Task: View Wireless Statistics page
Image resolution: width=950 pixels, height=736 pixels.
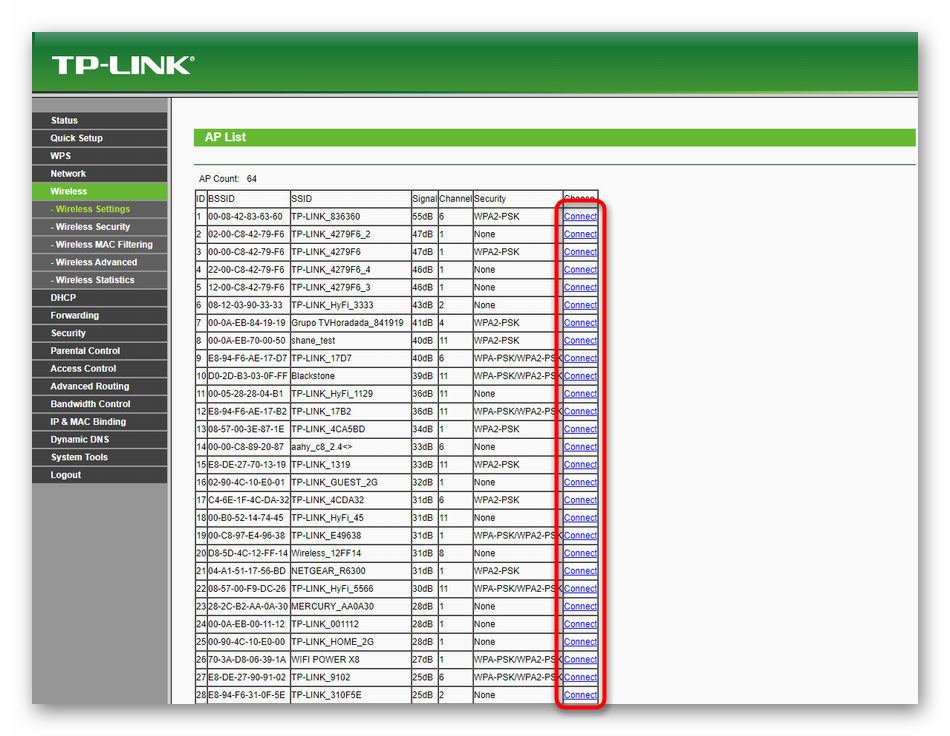Action: [95, 280]
